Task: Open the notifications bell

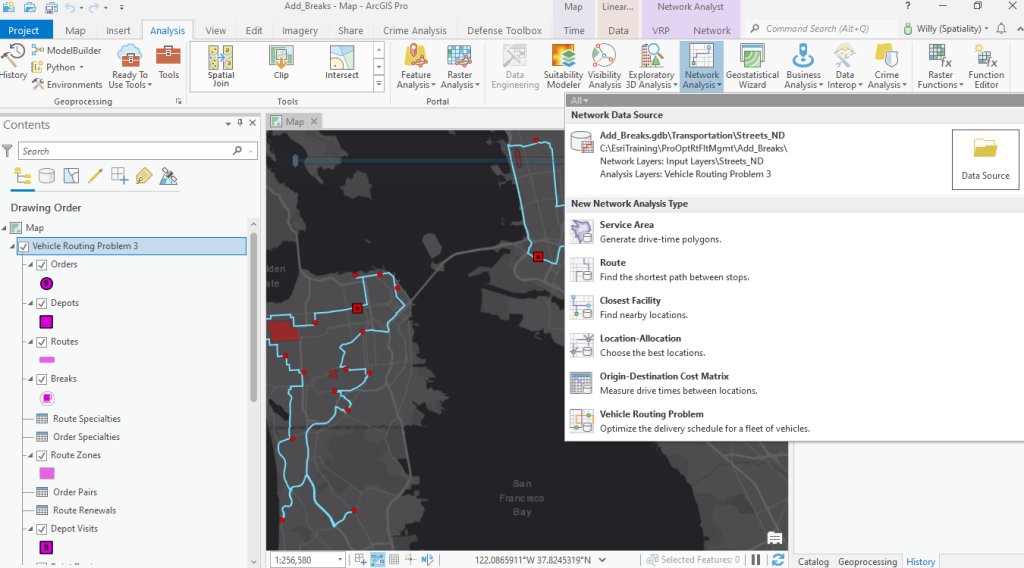Action: coord(1001,29)
